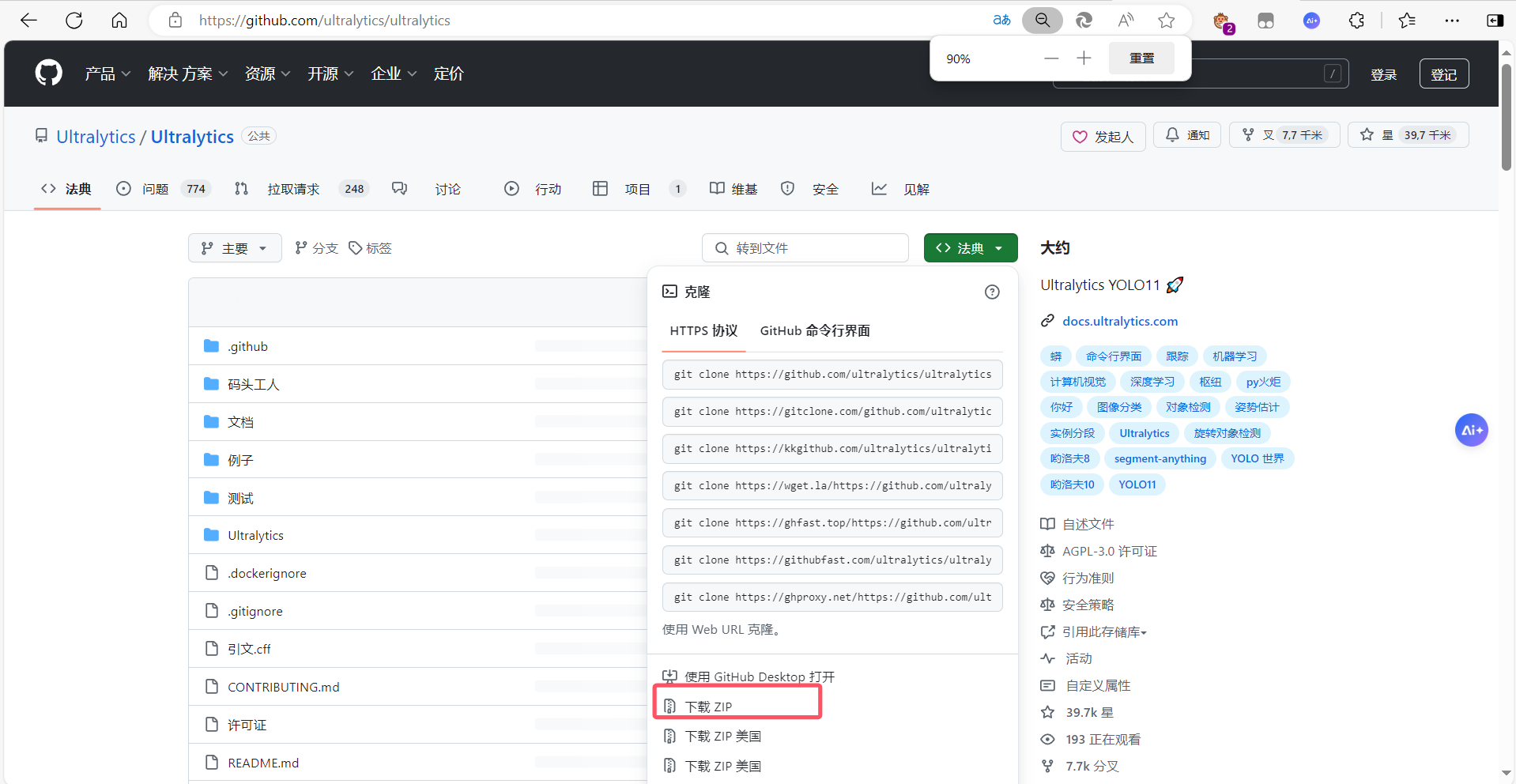Star the repository with 星 button
Image resolution: width=1516 pixels, height=784 pixels.
tap(1409, 135)
